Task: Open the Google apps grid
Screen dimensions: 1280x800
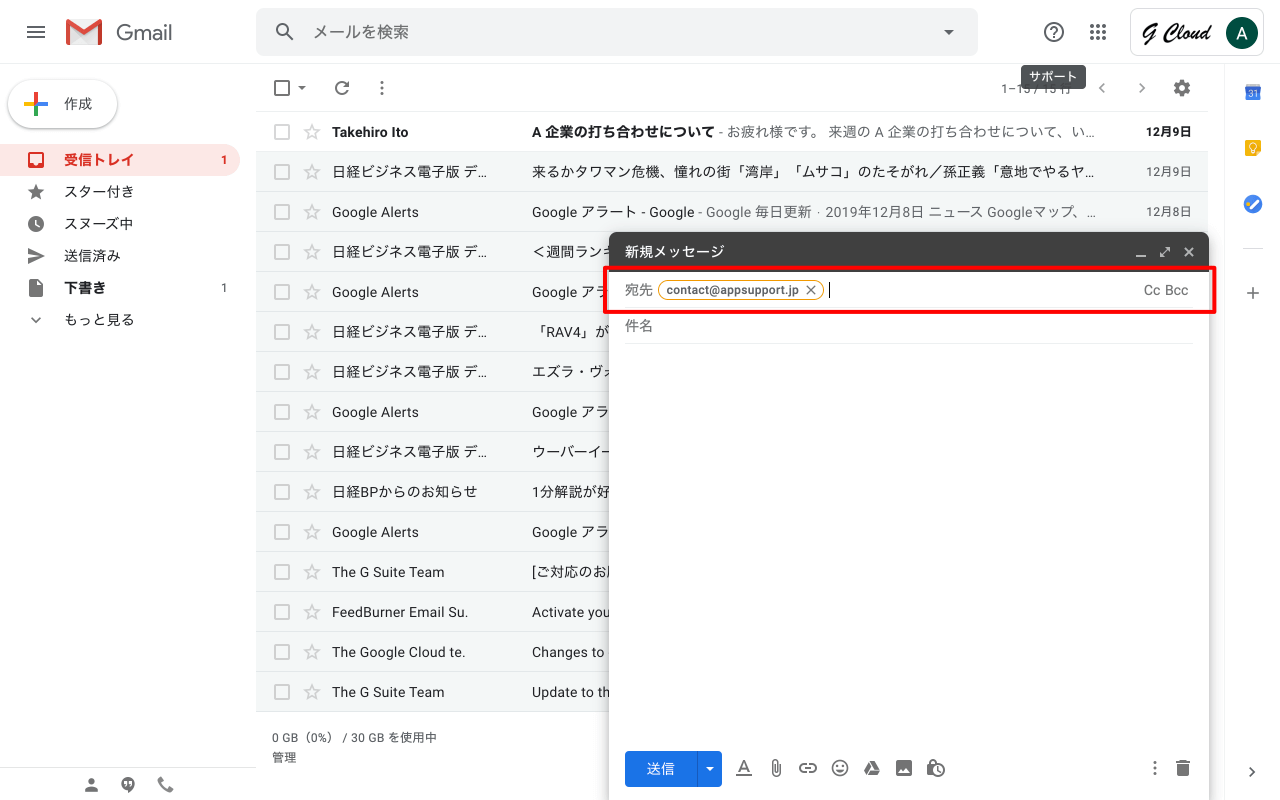Action: point(1098,32)
